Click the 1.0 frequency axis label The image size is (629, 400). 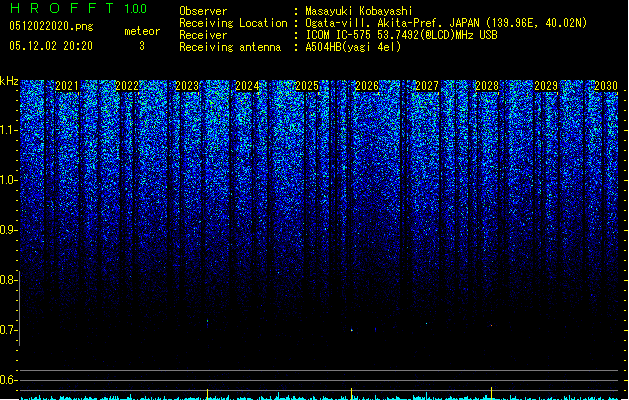tap(8, 180)
